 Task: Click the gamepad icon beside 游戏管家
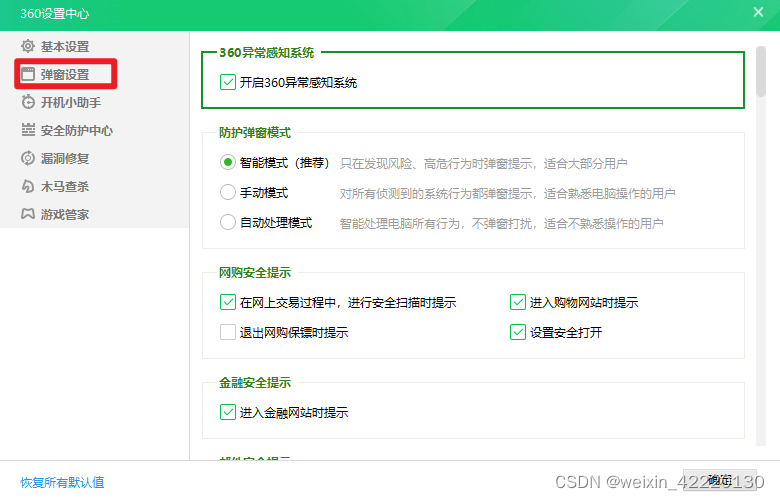(28, 214)
